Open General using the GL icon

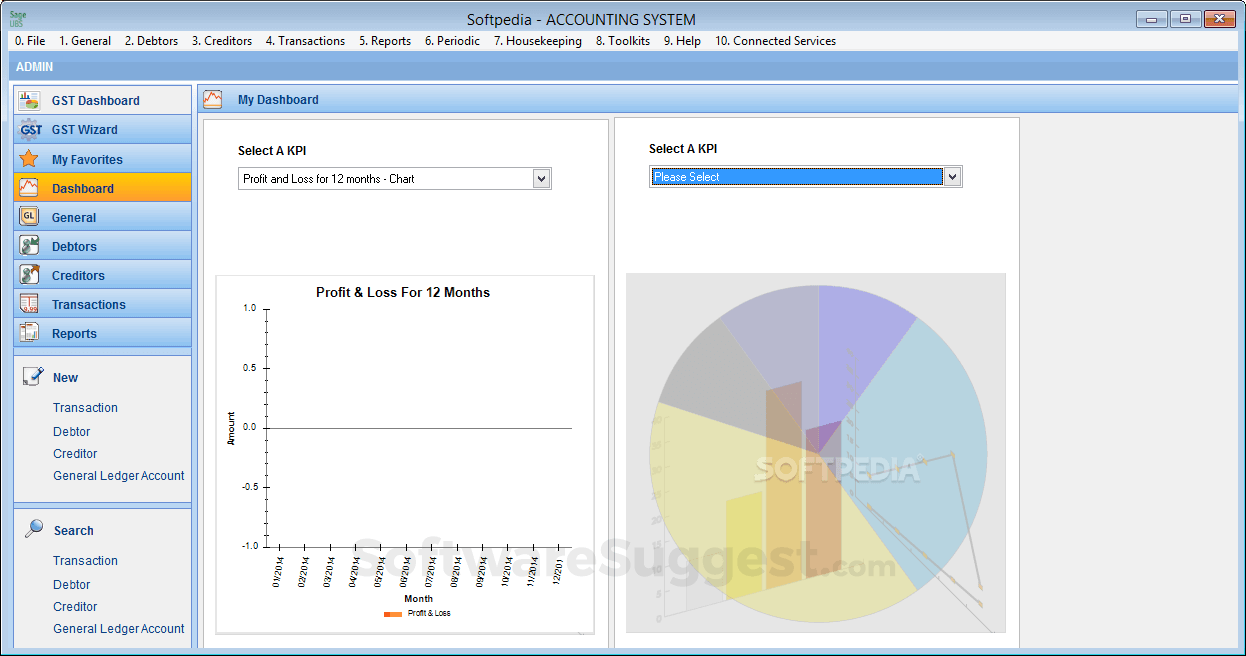pos(28,216)
